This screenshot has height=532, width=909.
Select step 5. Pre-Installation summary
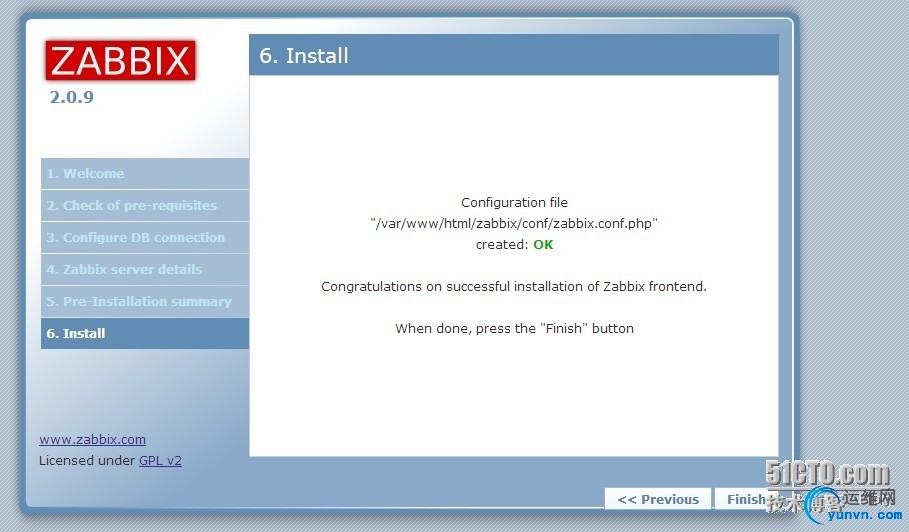click(145, 301)
